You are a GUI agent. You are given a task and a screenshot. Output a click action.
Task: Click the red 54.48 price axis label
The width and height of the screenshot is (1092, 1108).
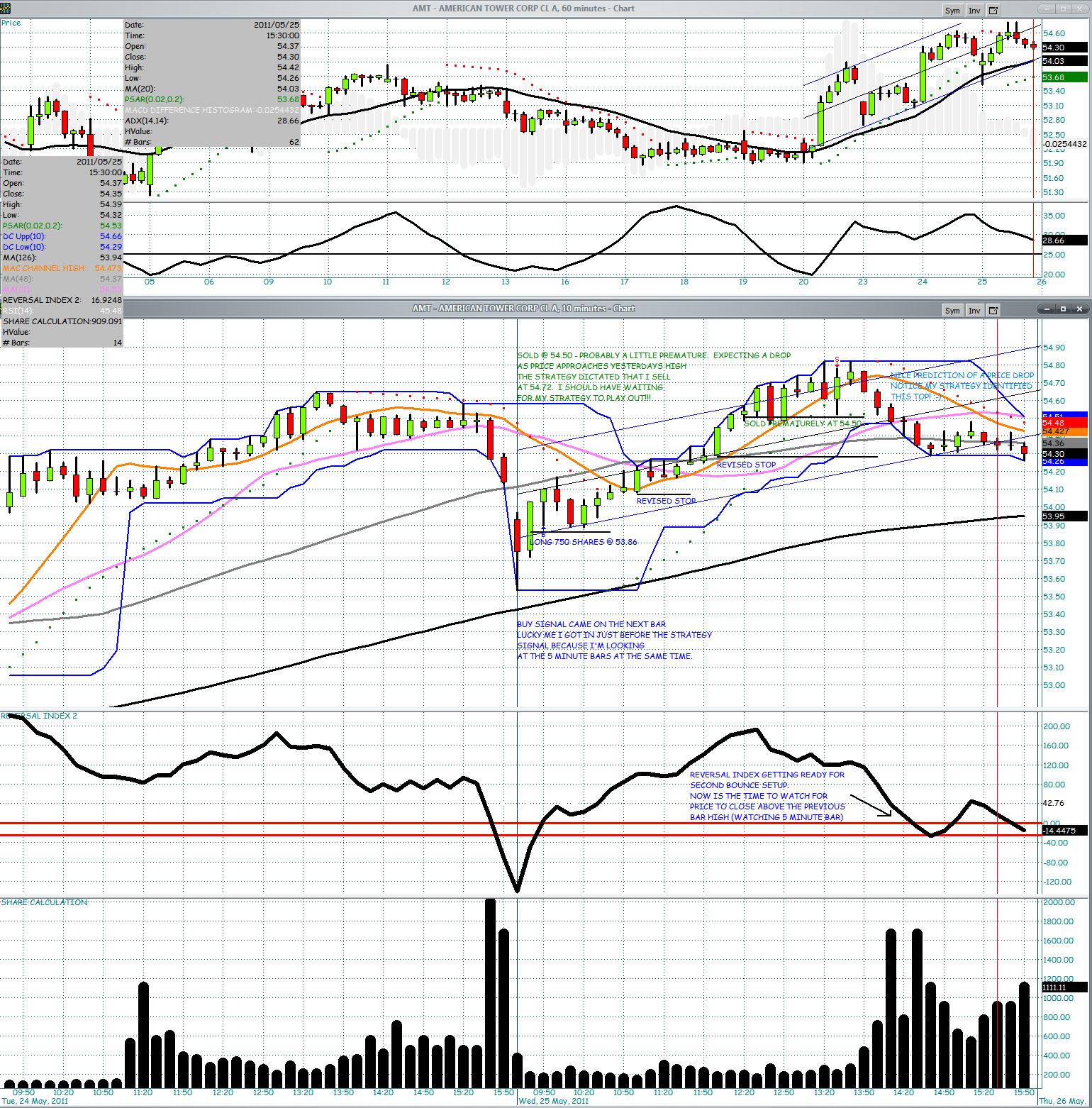tap(1064, 423)
